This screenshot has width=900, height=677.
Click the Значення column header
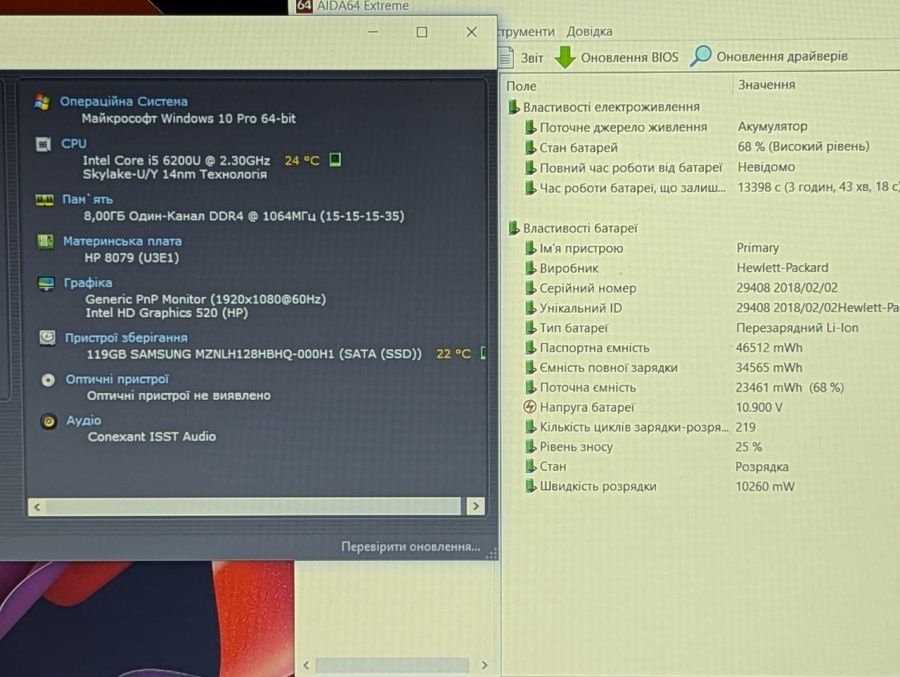pyautogui.click(x=766, y=84)
